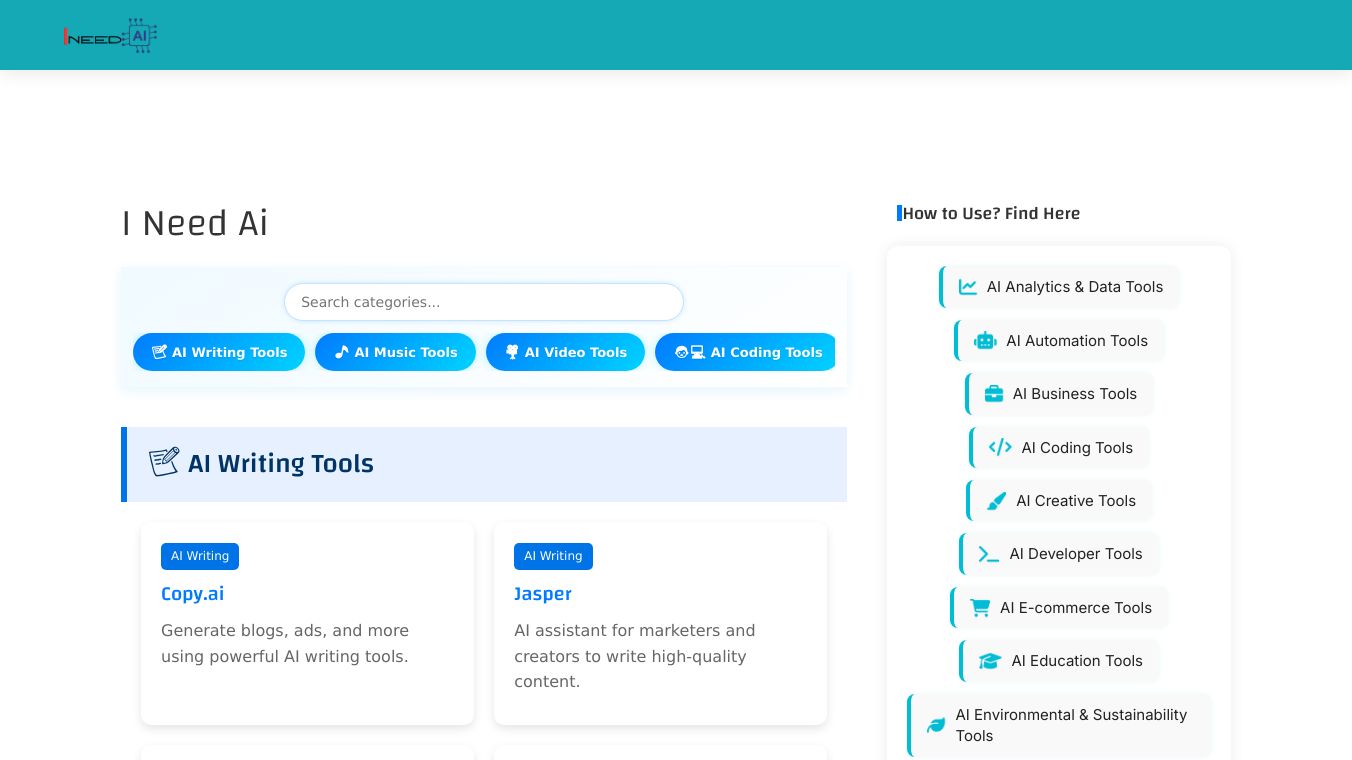This screenshot has width=1352, height=760.
Task: Open AI Creative Tools in sidebar
Action: 1060,501
